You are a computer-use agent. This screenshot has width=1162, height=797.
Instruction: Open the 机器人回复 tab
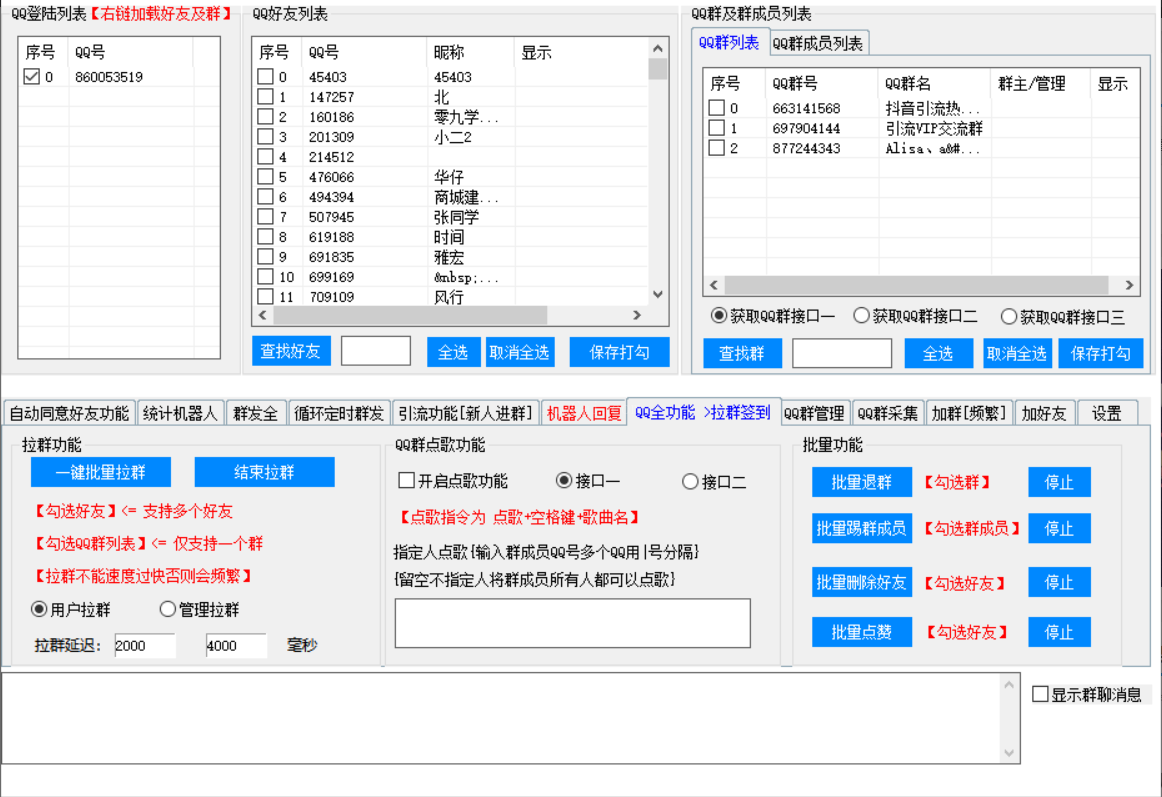(583, 413)
